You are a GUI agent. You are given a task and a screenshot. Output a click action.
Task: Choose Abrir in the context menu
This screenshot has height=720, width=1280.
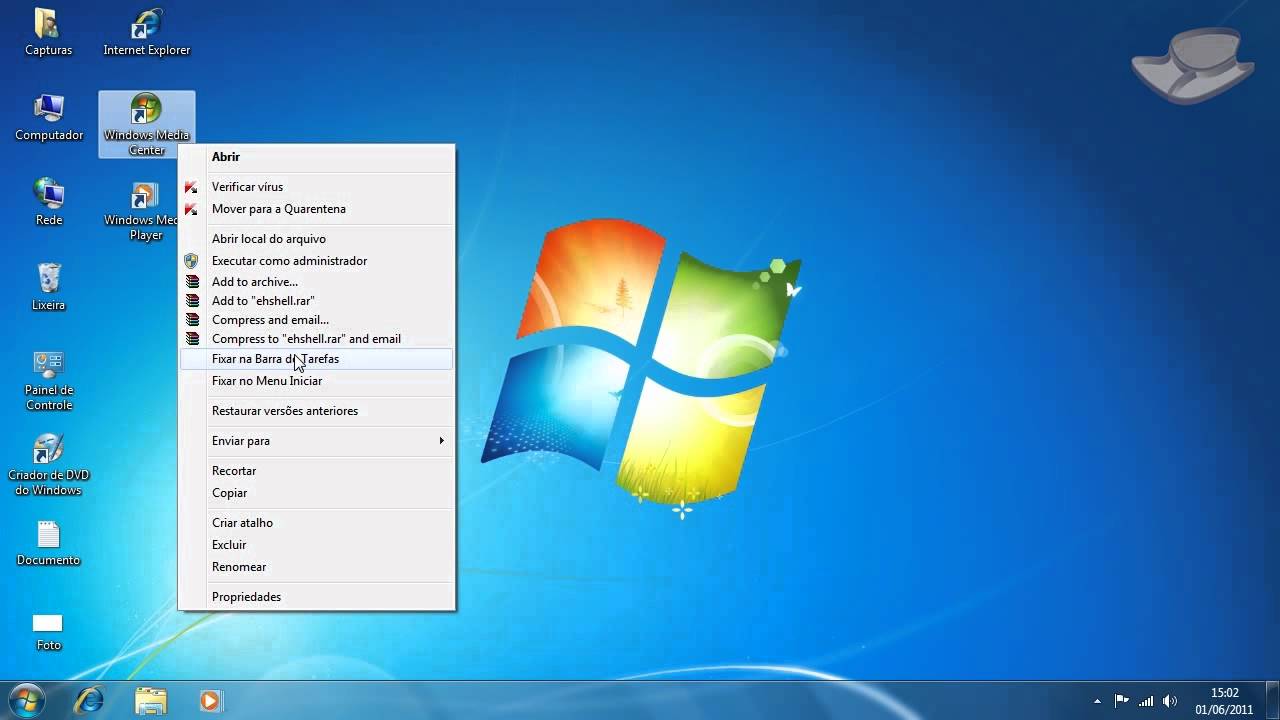pyautogui.click(x=316, y=157)
